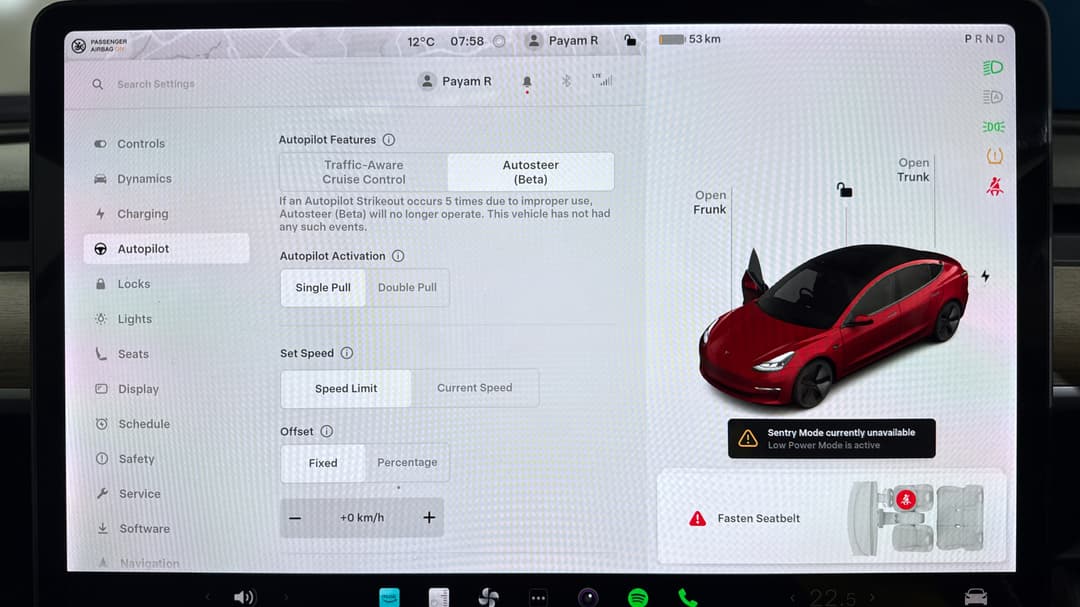Open the white document dock app icon
Viewport: 1080px width, 607px height.
pos(439,597)
